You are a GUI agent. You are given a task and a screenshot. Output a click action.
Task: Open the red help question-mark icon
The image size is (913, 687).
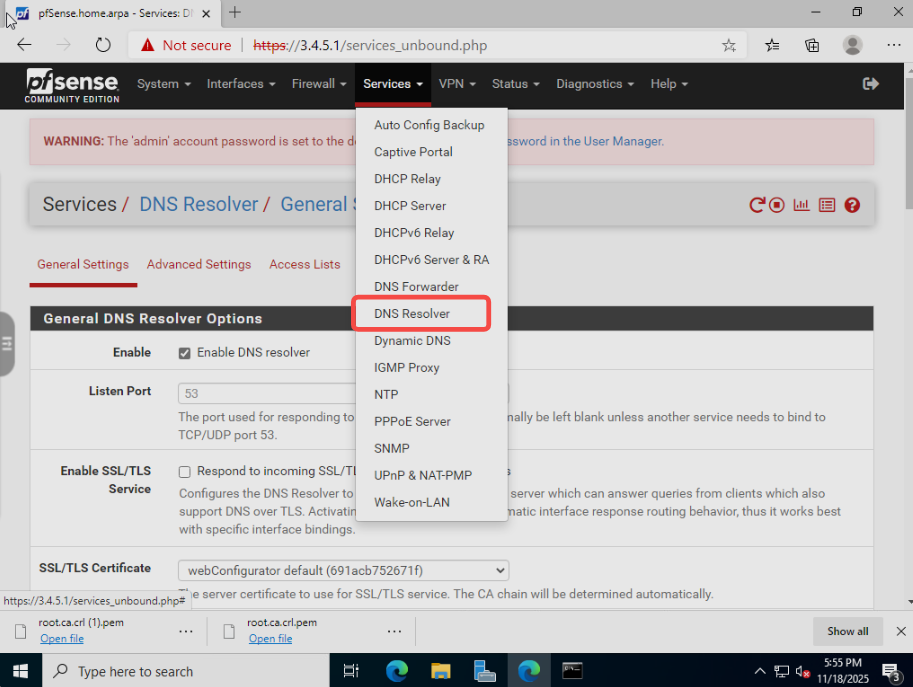click(852, 205)
